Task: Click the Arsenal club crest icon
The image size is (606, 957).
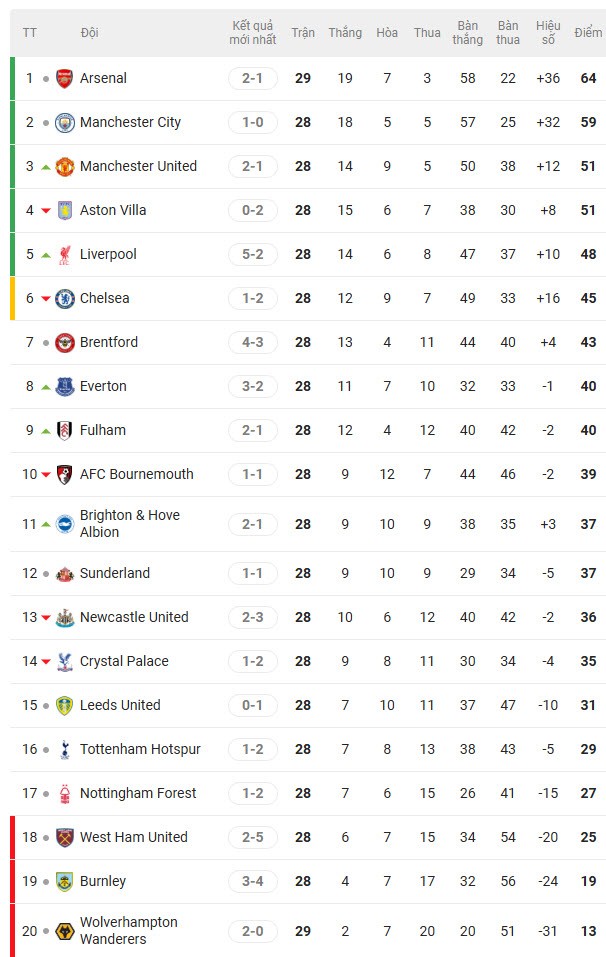Action: click(65, 78)
